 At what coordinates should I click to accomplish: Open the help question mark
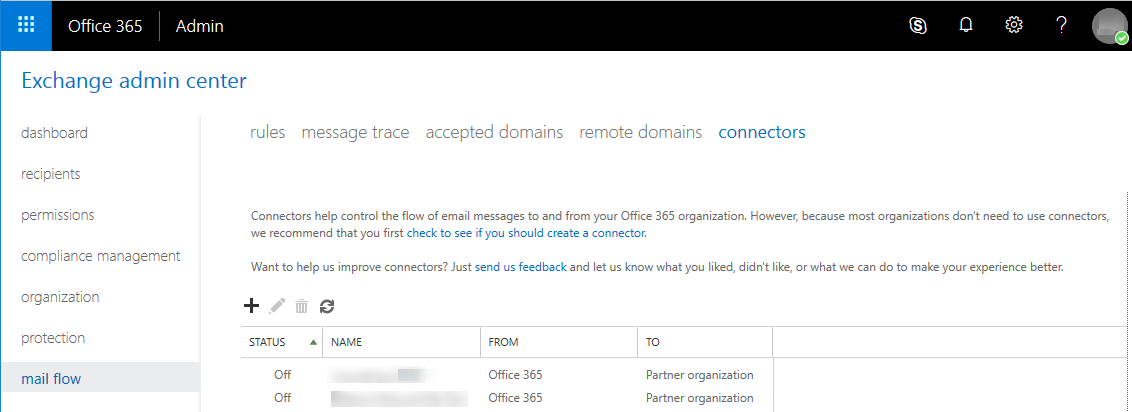[x=1062, y=26]
